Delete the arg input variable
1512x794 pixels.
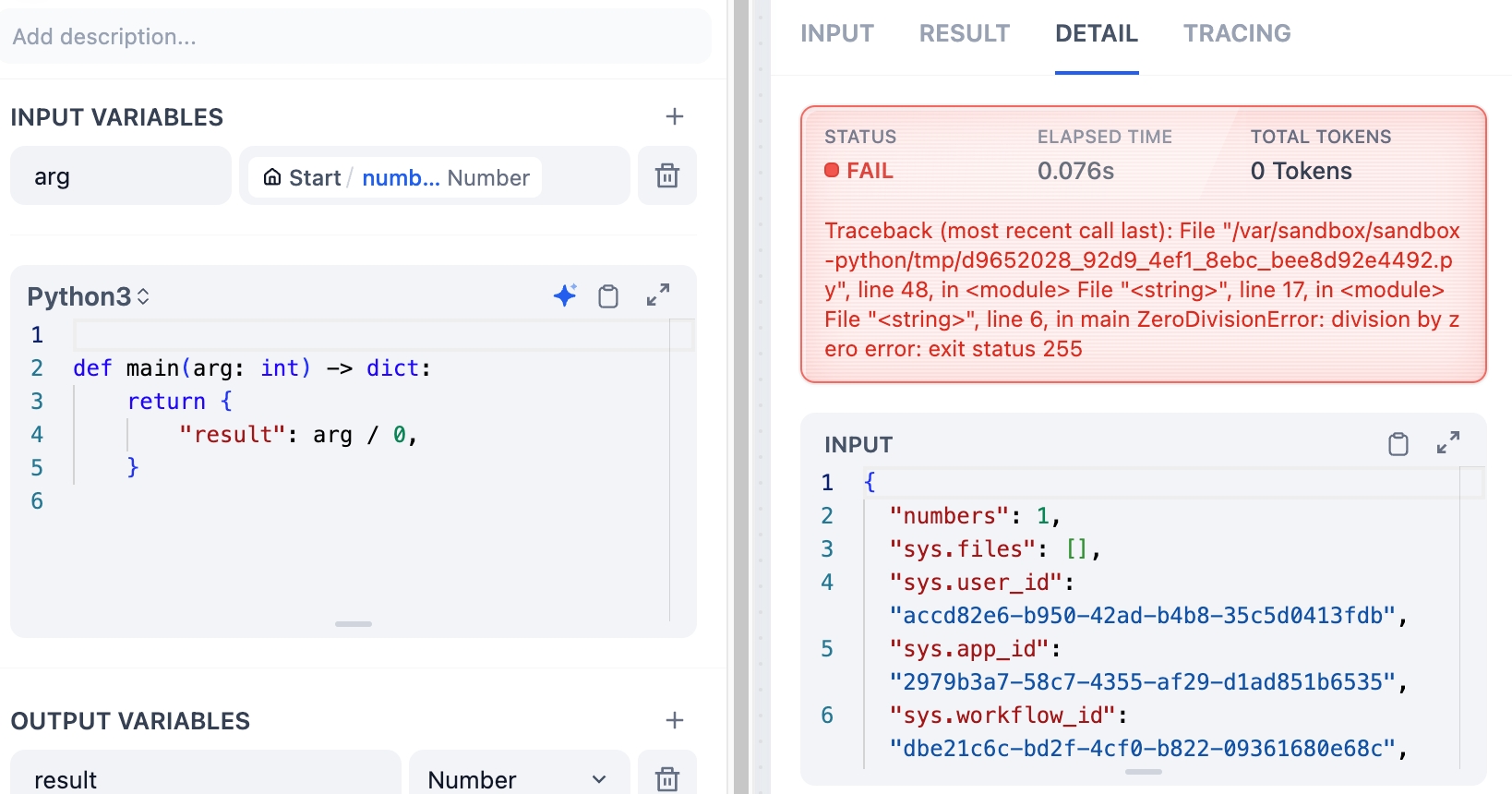click(666, 175)
